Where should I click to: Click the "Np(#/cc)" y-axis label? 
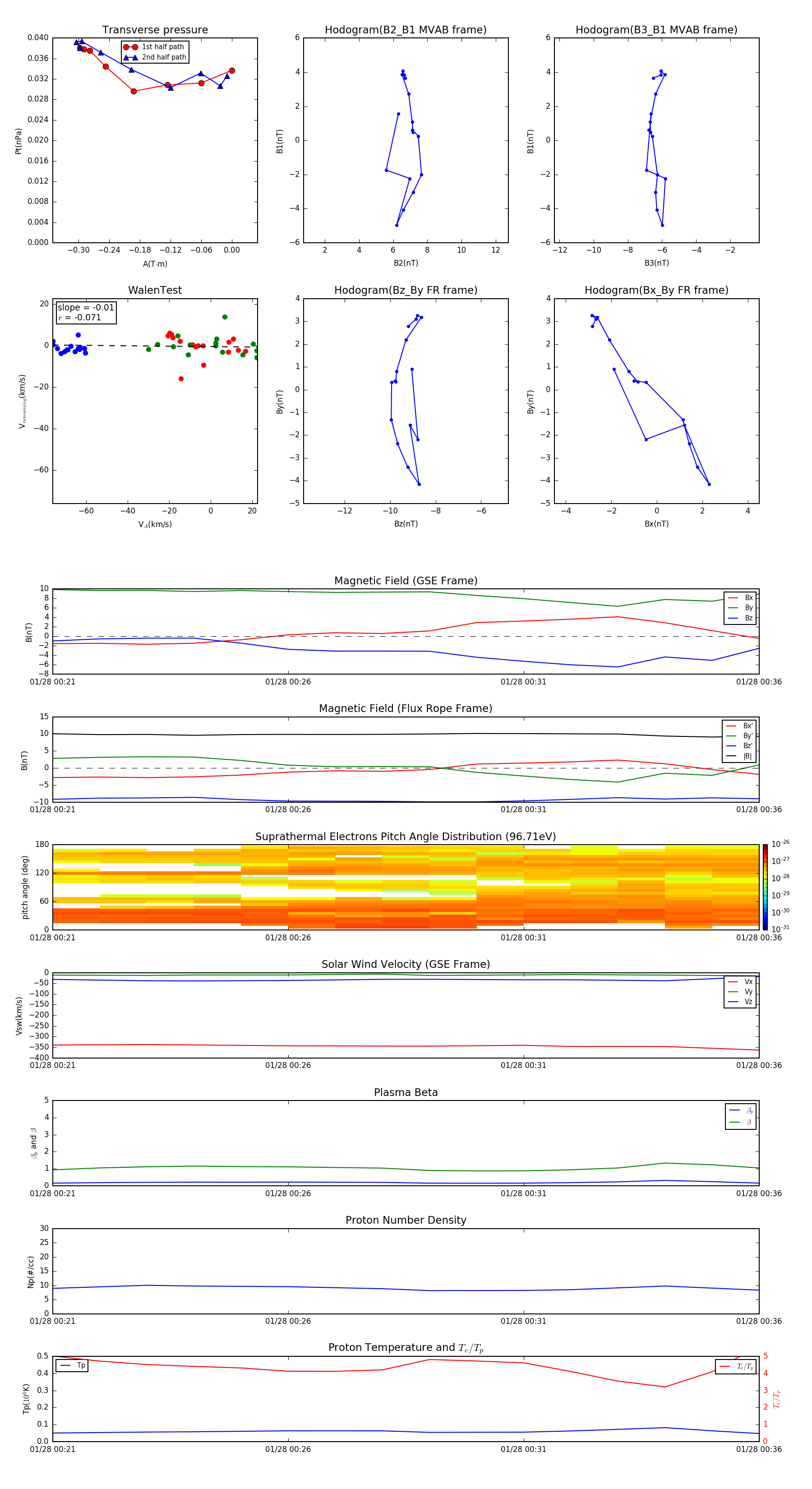click(31, 1271)
